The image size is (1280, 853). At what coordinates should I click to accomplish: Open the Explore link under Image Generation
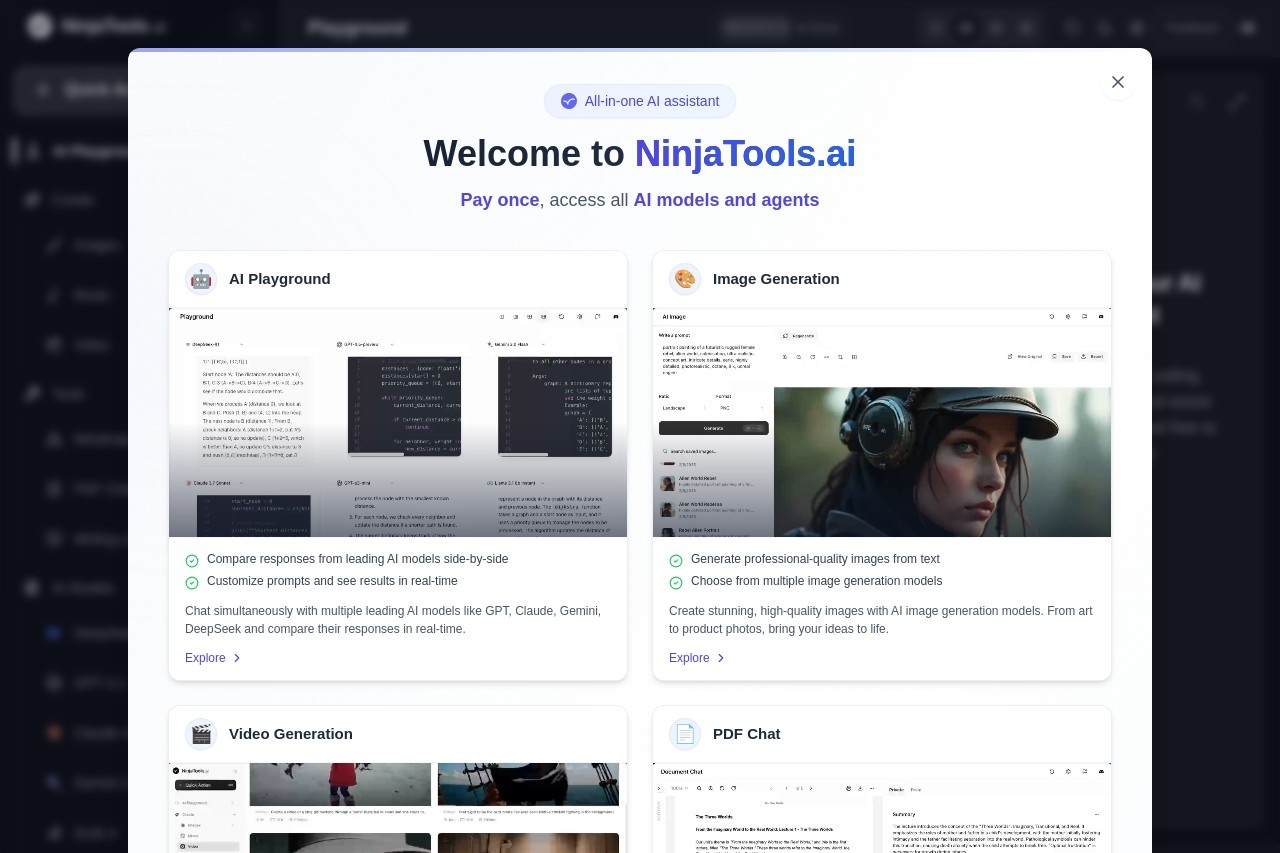tap(697, 658)
